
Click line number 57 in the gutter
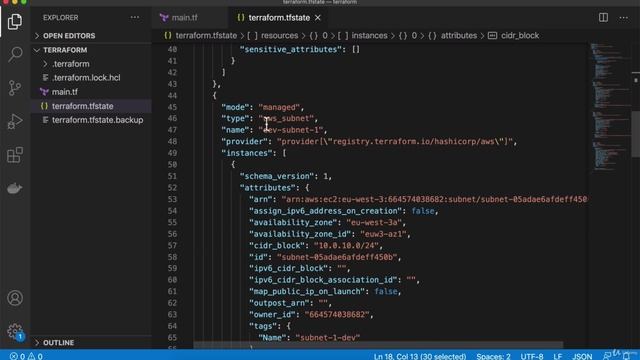click(x=172, y=245)
